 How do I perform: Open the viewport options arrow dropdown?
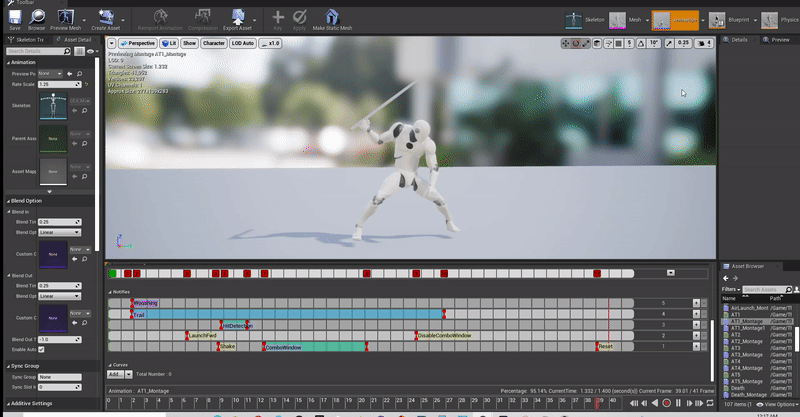click(x=111, y=43)
